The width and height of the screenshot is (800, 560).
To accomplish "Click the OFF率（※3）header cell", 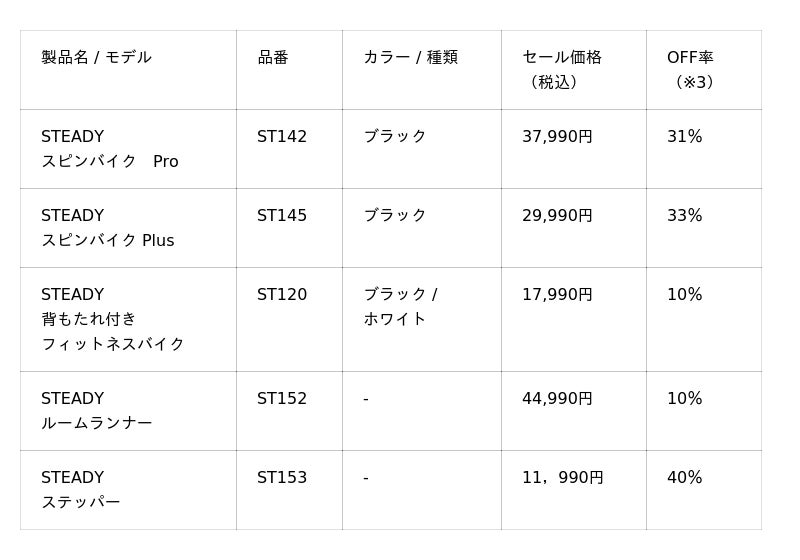I will point(691,69).
